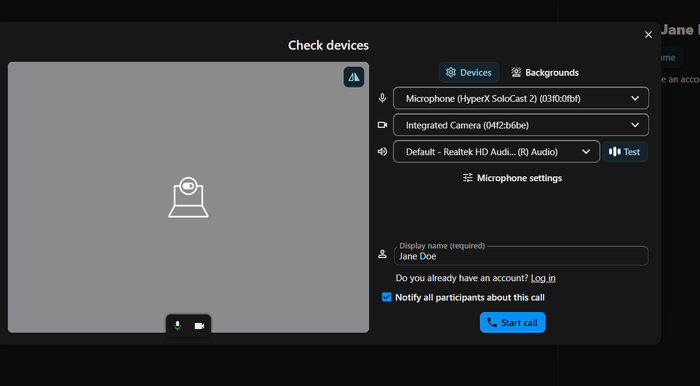Viewport: 700px width, 386px height.
Task: Uncheck Notify all participants about this call
Action: pyautogui.click(x=386, y=297)
